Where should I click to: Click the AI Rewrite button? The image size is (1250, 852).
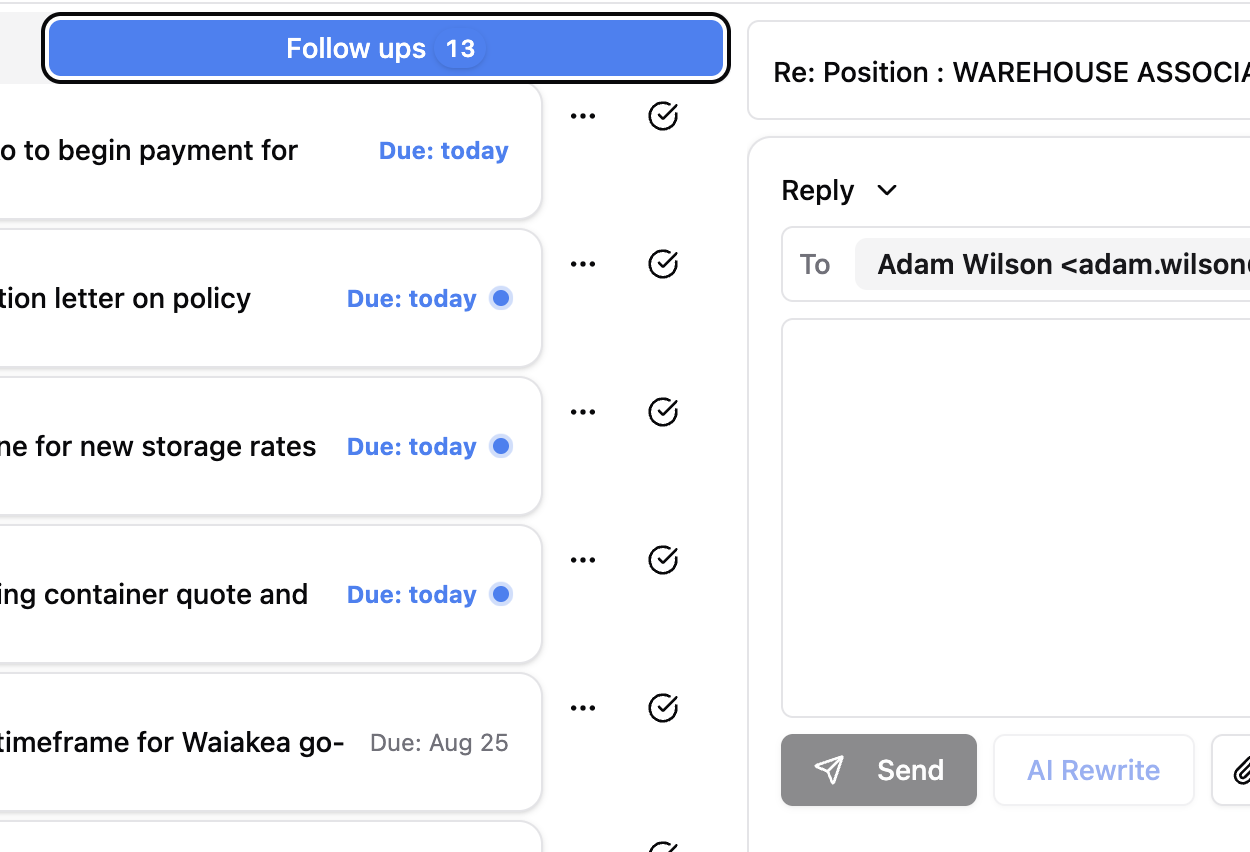pyautogui.click(x=1093, y=770)
